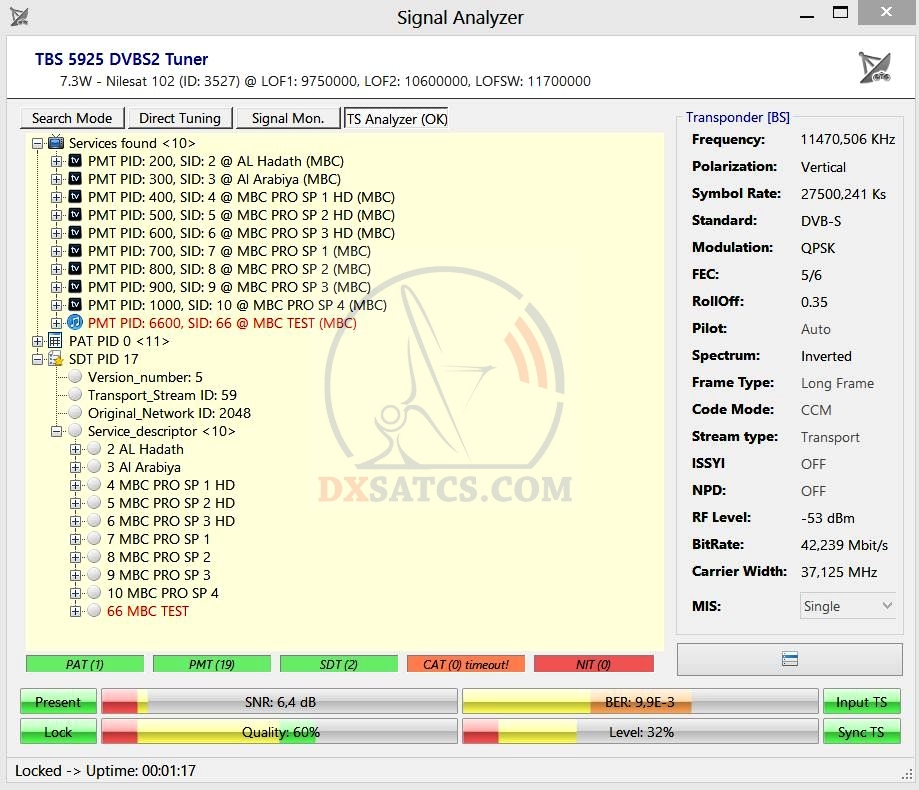Select PMT PID 500 MBC PRO SP 2 HD row

[241, 215]
